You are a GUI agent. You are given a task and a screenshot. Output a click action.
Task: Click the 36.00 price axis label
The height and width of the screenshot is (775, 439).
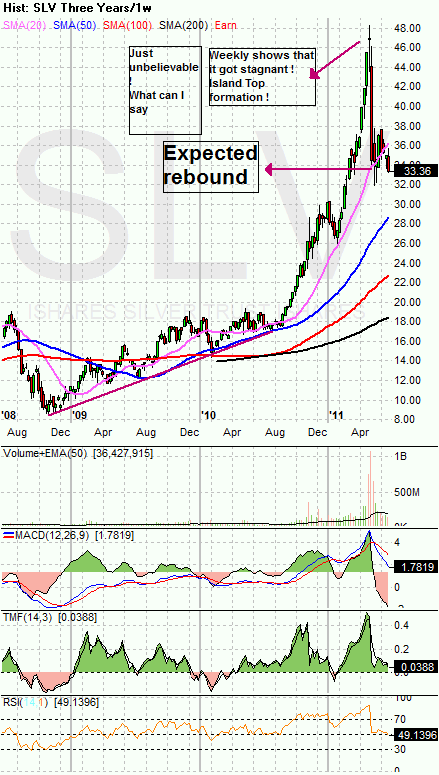[x=408, y=145]
